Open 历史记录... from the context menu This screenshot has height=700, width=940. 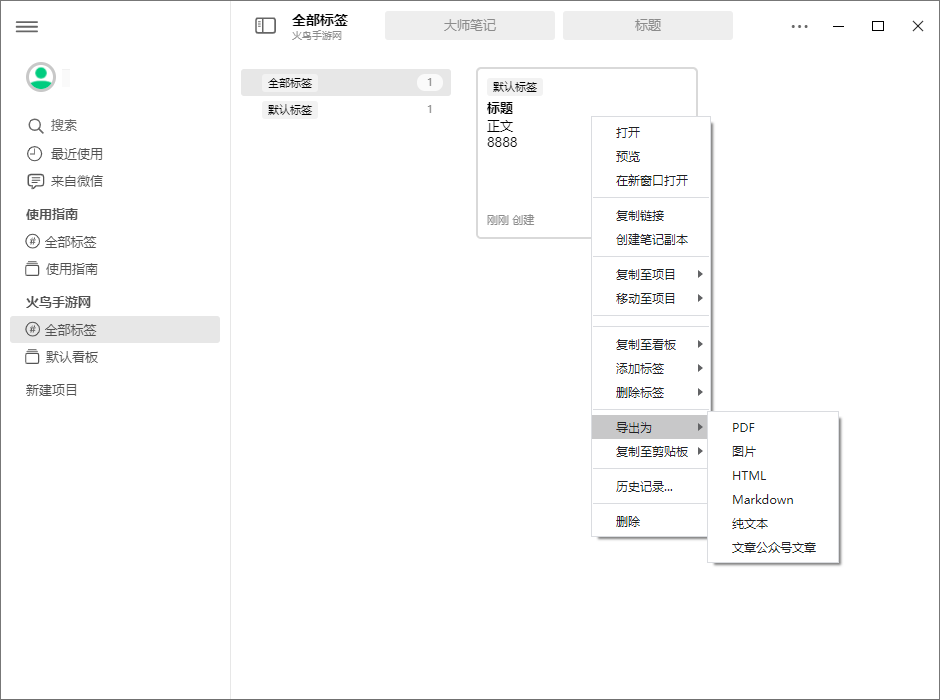[x=650, y=487]
